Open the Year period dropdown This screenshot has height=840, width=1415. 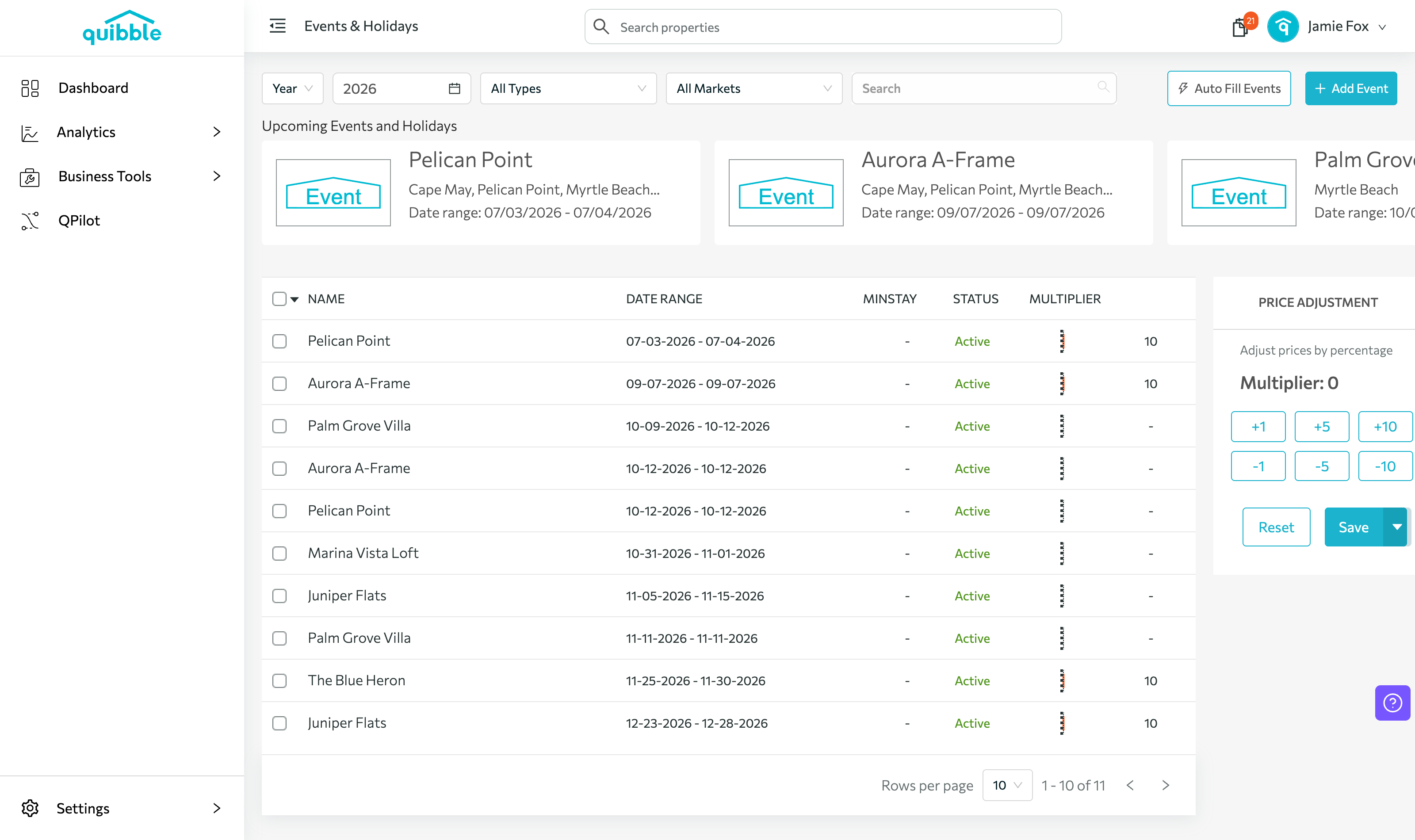293,88
